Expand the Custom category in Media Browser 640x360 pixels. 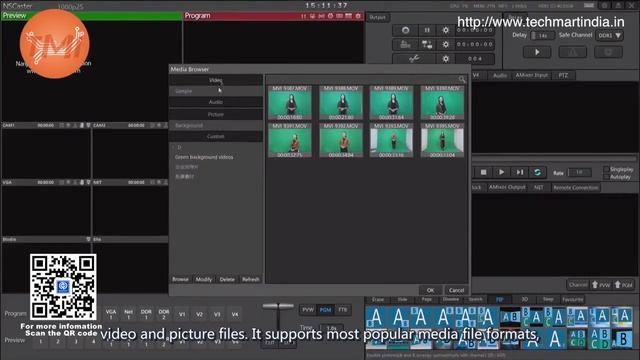(x=216, y=136)
